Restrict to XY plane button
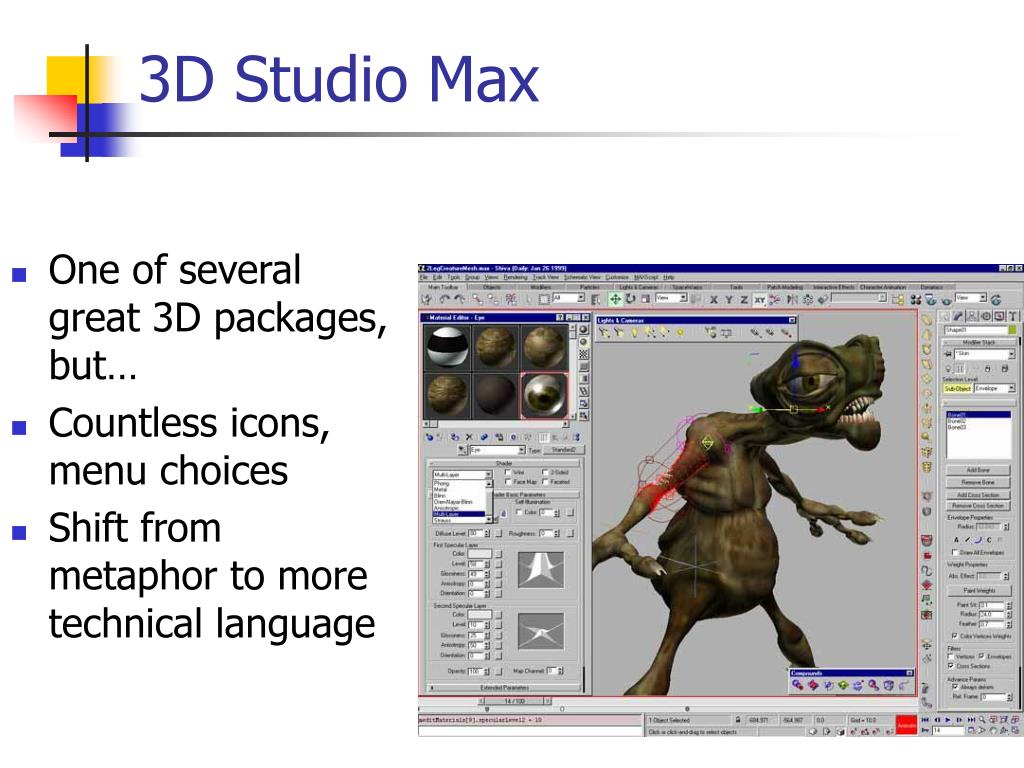This screenshot has height=768, width=1024. tap(759, 300)
